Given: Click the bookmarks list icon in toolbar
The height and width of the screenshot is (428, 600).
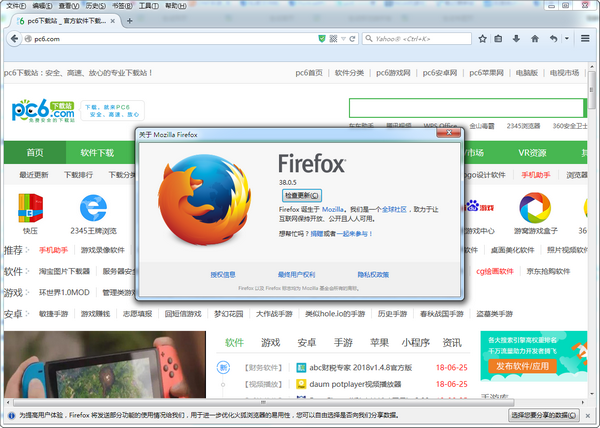Looking at the screenshot, I should point(499,39).
